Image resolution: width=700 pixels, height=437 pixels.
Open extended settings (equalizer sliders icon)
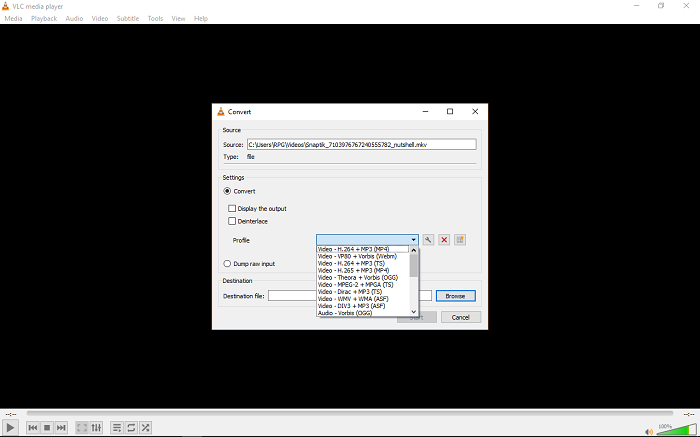tap(97, 427)
